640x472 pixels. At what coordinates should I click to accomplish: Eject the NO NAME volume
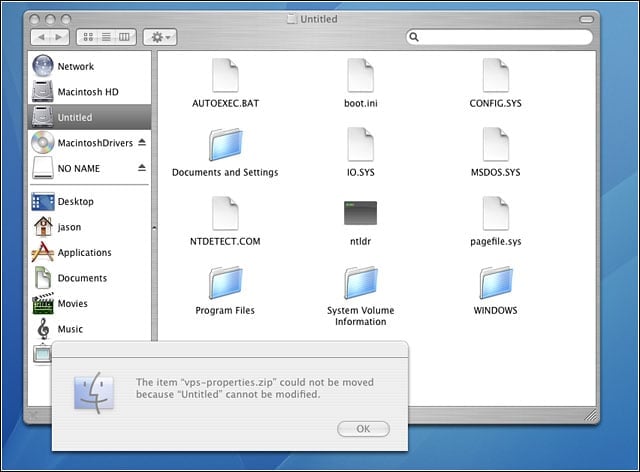pyautogui.click(x=142, y=168)
